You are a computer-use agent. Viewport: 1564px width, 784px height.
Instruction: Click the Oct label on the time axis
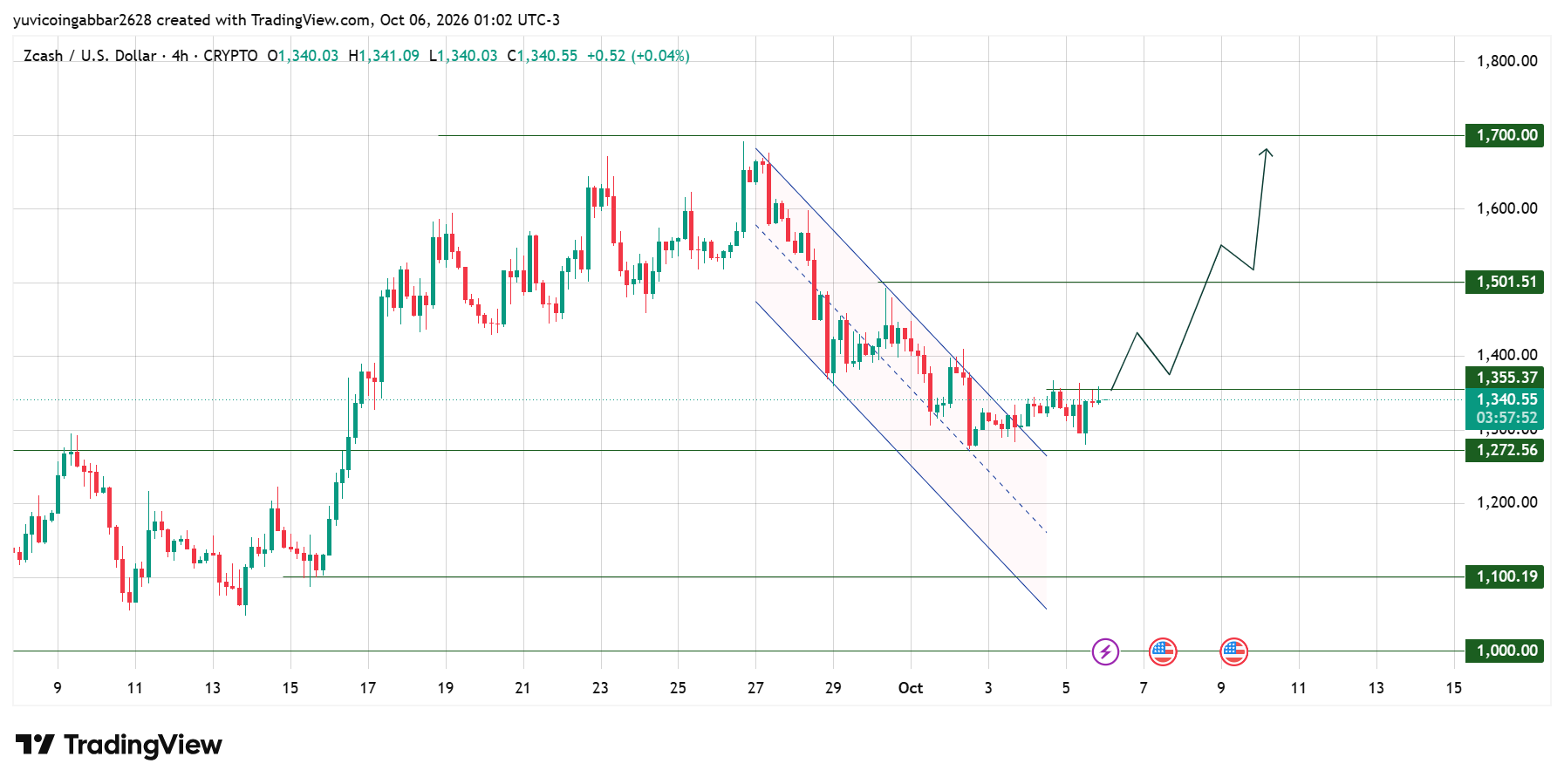[x=911, y=688]
